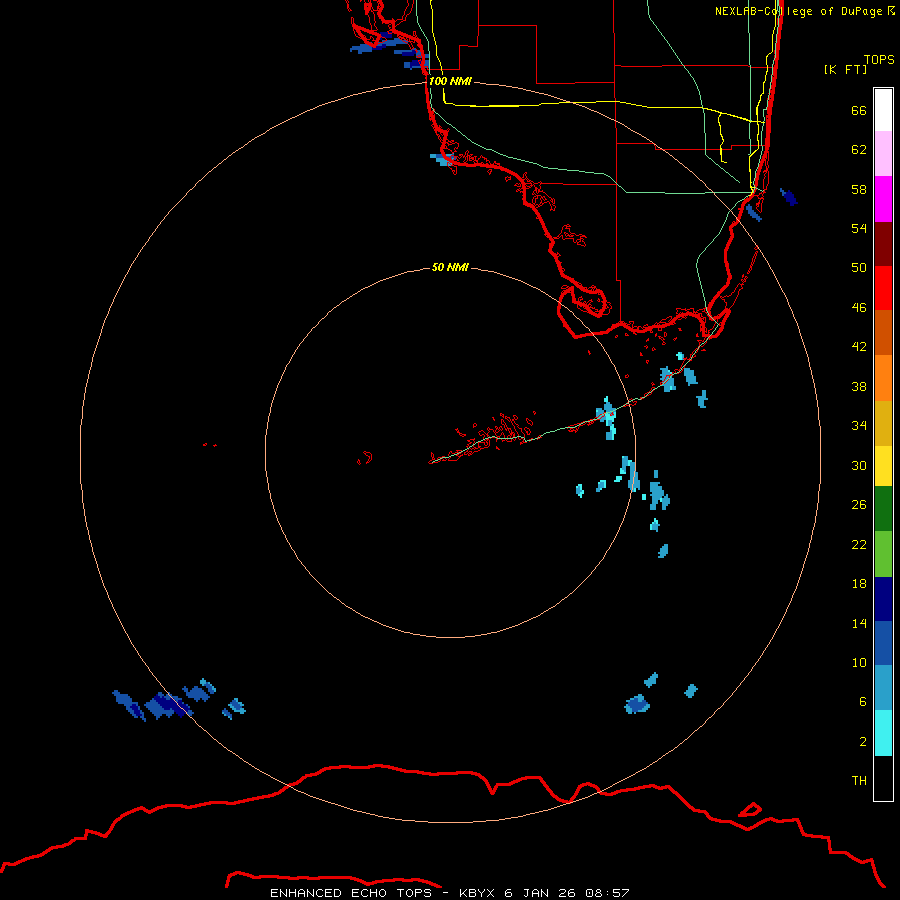The width and height of the screenshot is (900, 900).
Task: Click the '14' legend value
Action: tap(859, 623)
